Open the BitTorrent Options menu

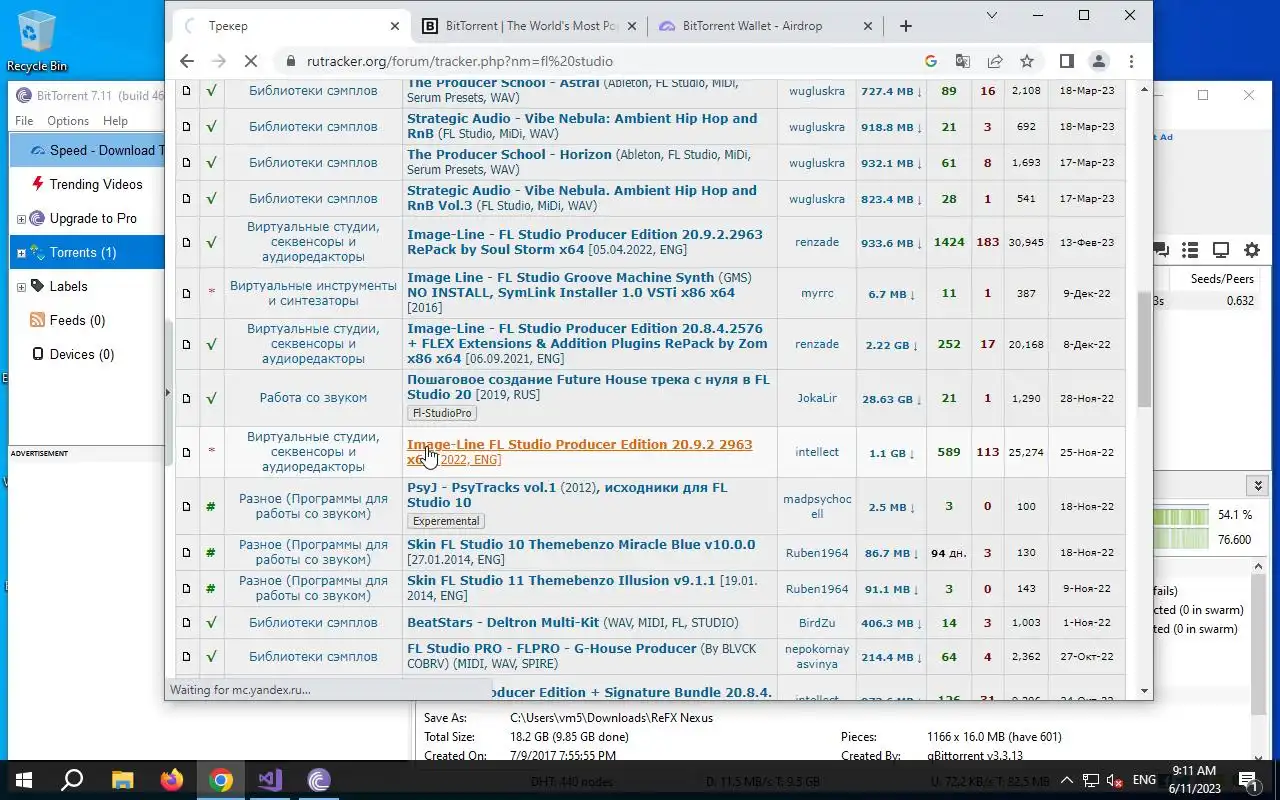click(x=68, y=121)
